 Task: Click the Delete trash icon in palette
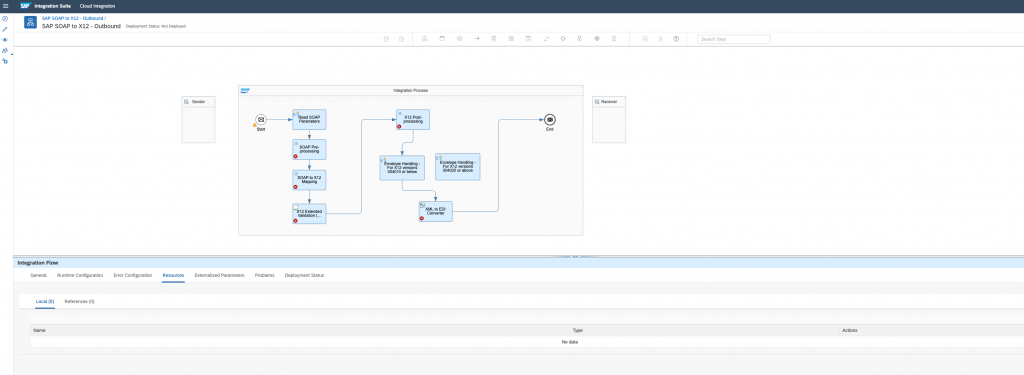pos(494,39)
